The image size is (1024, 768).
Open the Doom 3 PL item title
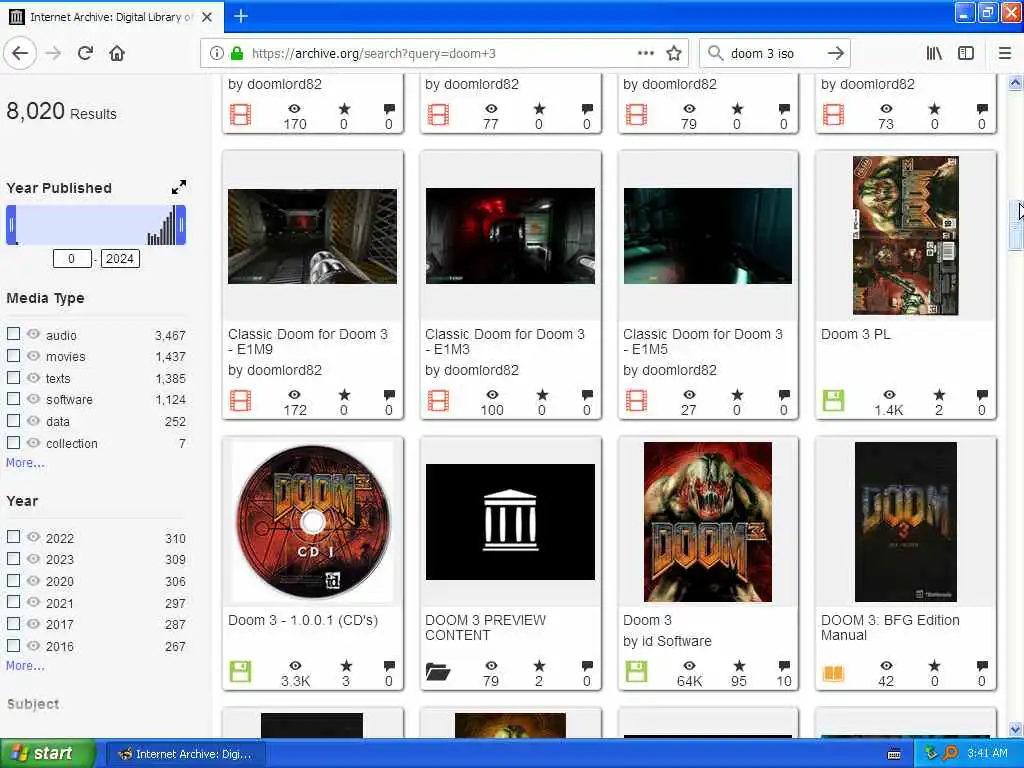pos(856,334)
